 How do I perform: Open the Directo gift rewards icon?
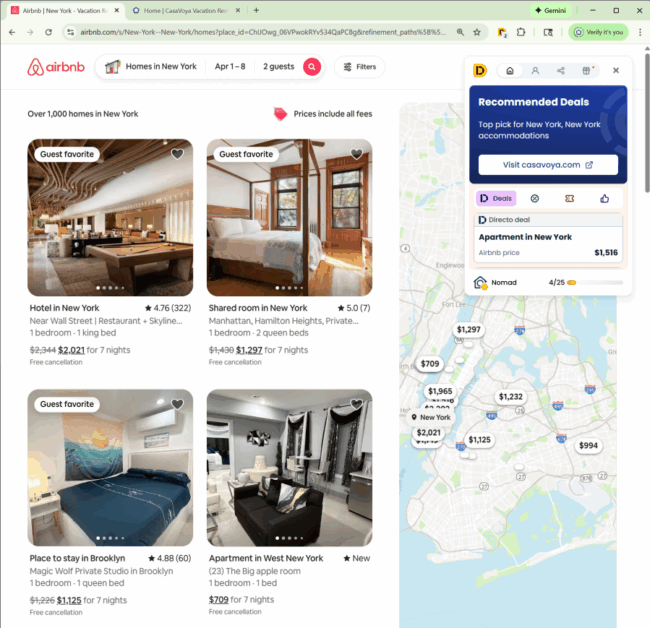click(x=586, y=70)
